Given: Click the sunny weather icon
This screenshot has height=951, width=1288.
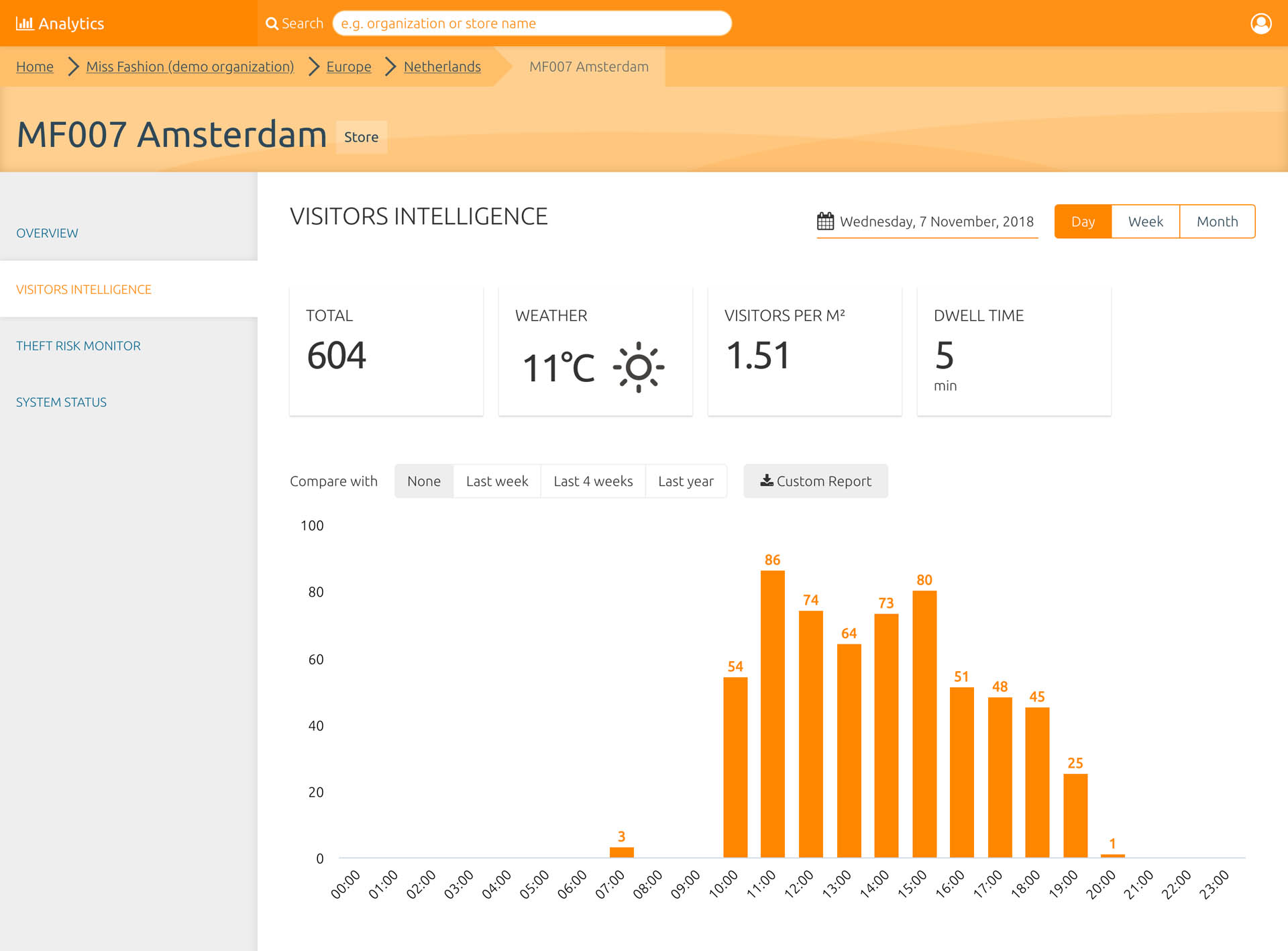Looking at the screenshot, I should point(638,367).
